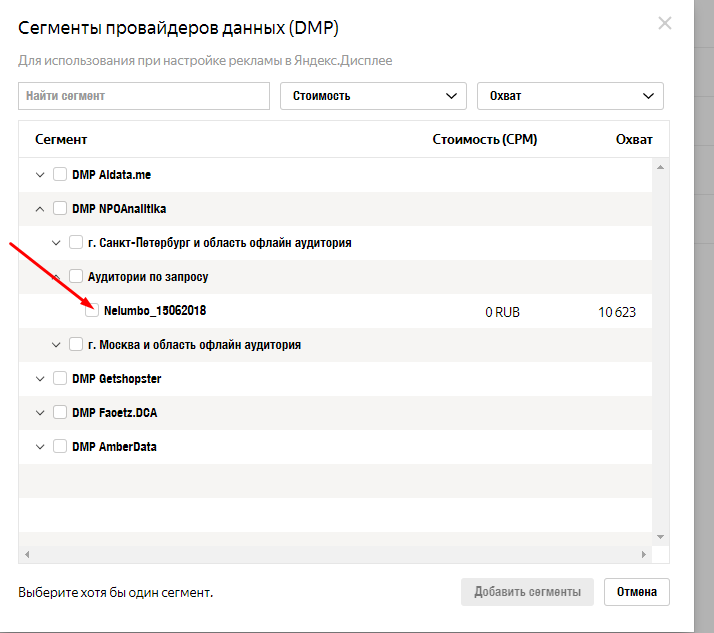Screen dimensions: 714x633
Task: Expand г. Москва и область node
Action: coord(56,345)
